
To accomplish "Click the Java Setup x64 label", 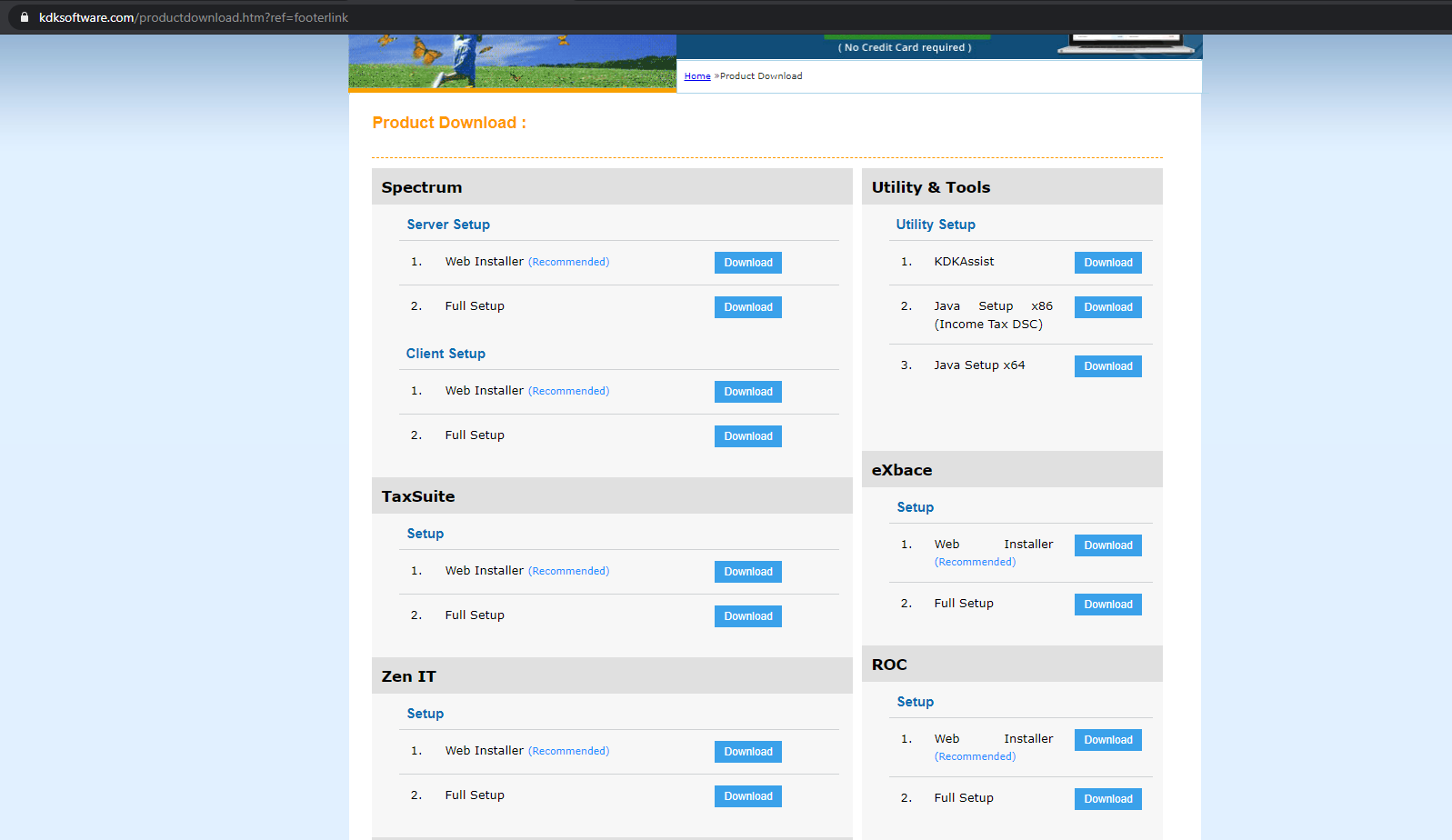I will [979, 365].
